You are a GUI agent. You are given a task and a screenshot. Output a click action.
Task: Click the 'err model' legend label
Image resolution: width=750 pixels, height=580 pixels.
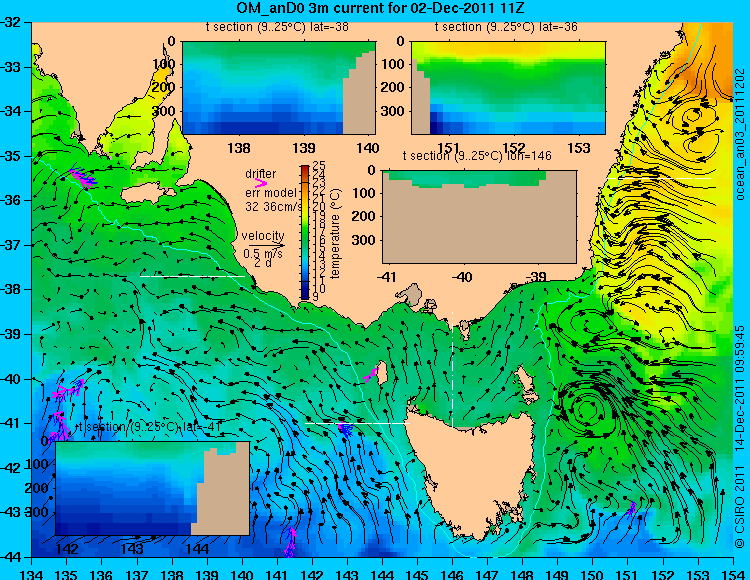pyautogui.click(x=271, y=193)
